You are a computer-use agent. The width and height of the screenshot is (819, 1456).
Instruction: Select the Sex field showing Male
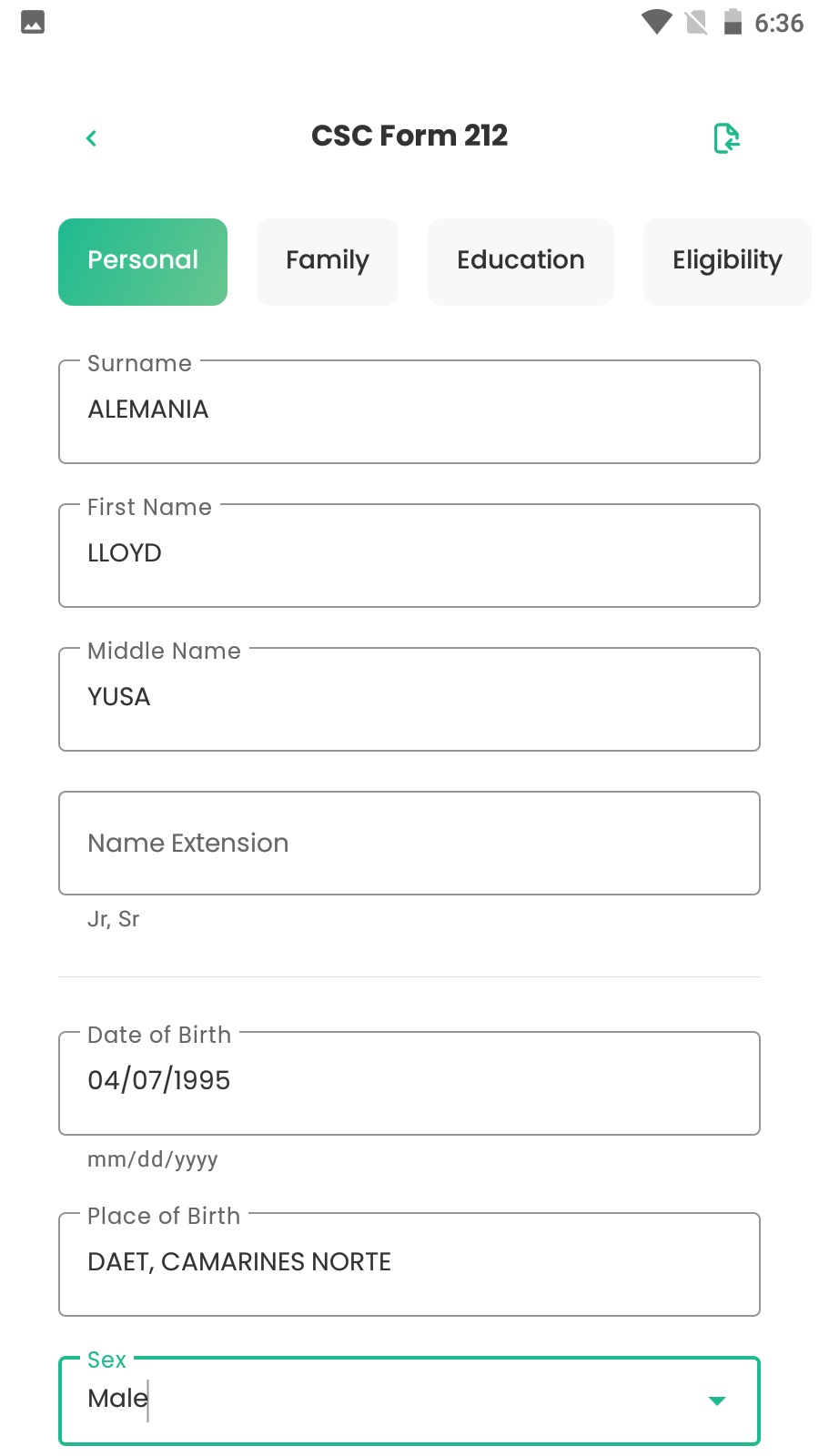pos(382,1400)
